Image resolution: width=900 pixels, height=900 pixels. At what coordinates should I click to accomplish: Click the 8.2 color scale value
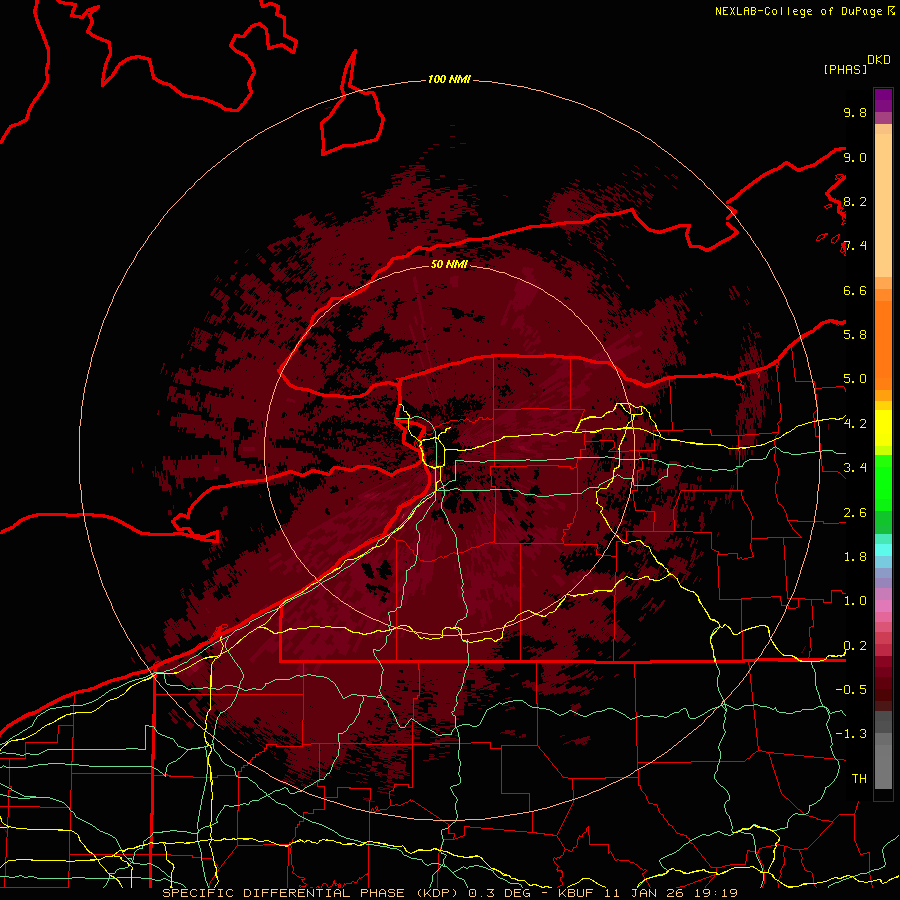[x=855, y=201]
